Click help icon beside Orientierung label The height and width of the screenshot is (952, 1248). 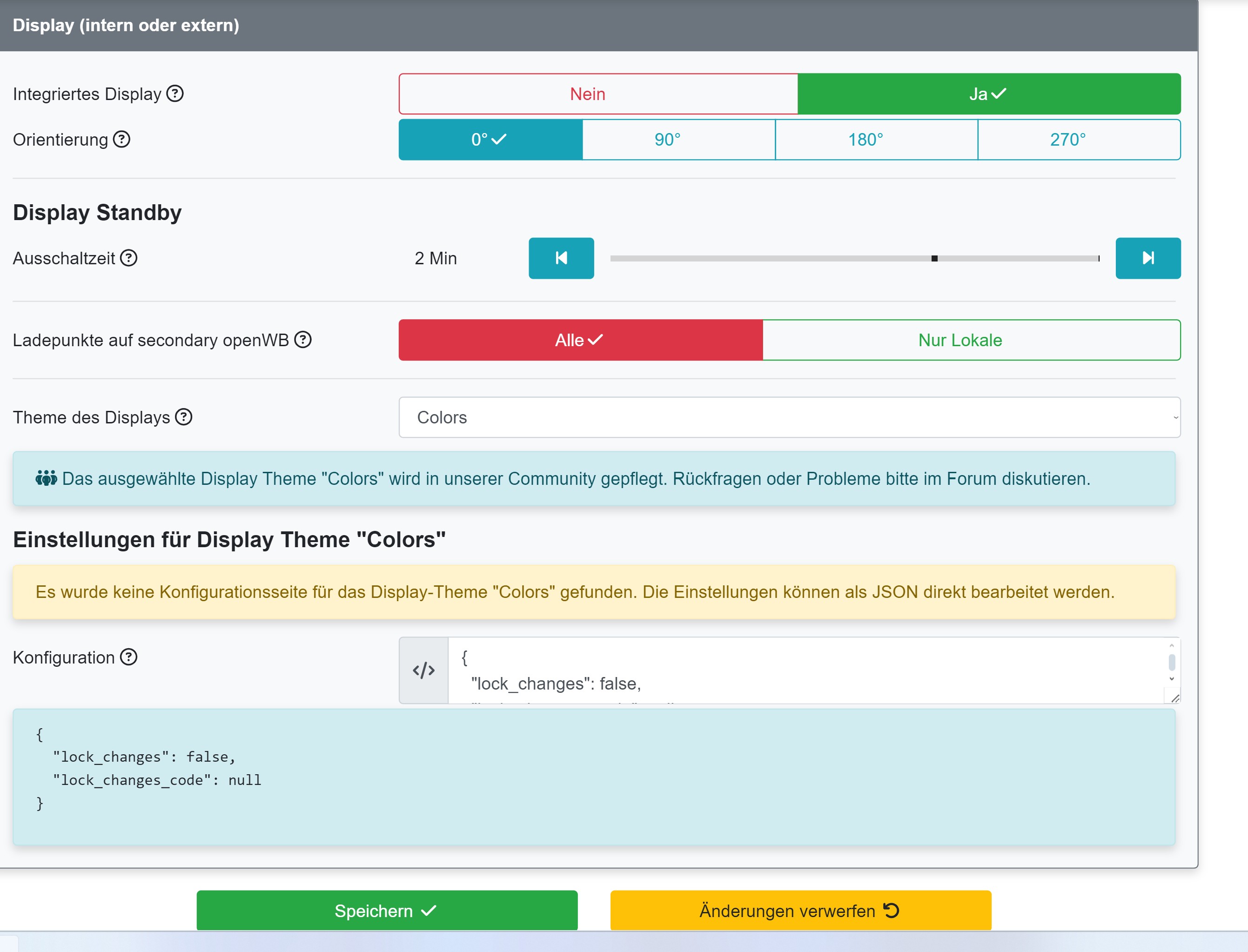(121, 140)
